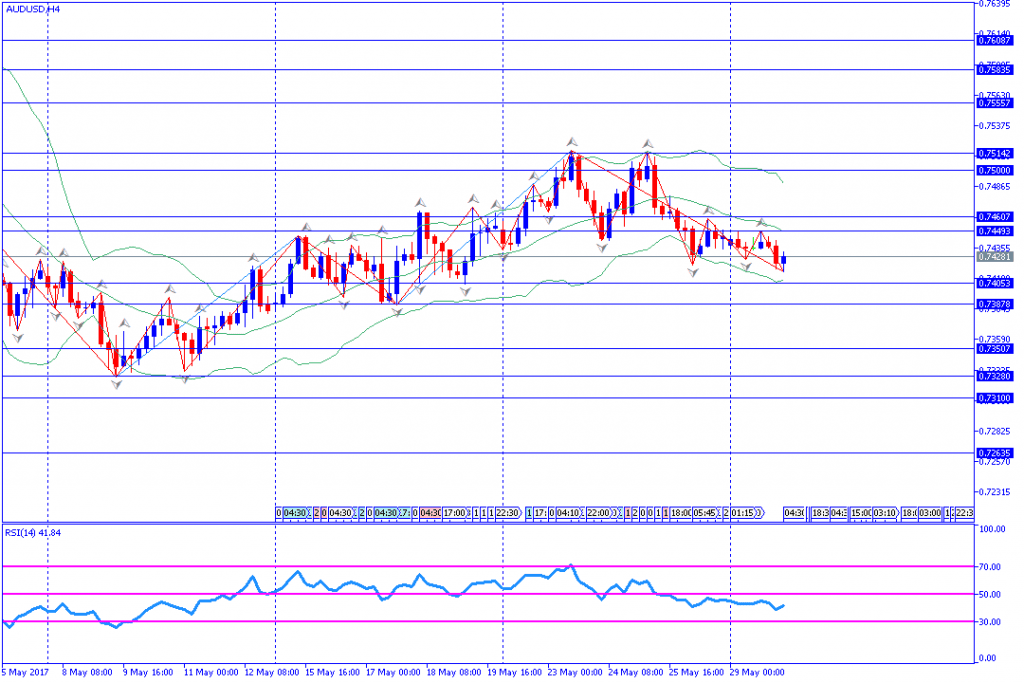Click the RSI 30.00 oversold level label
This screenshot has height=683, width=1024.
(989, 622)
